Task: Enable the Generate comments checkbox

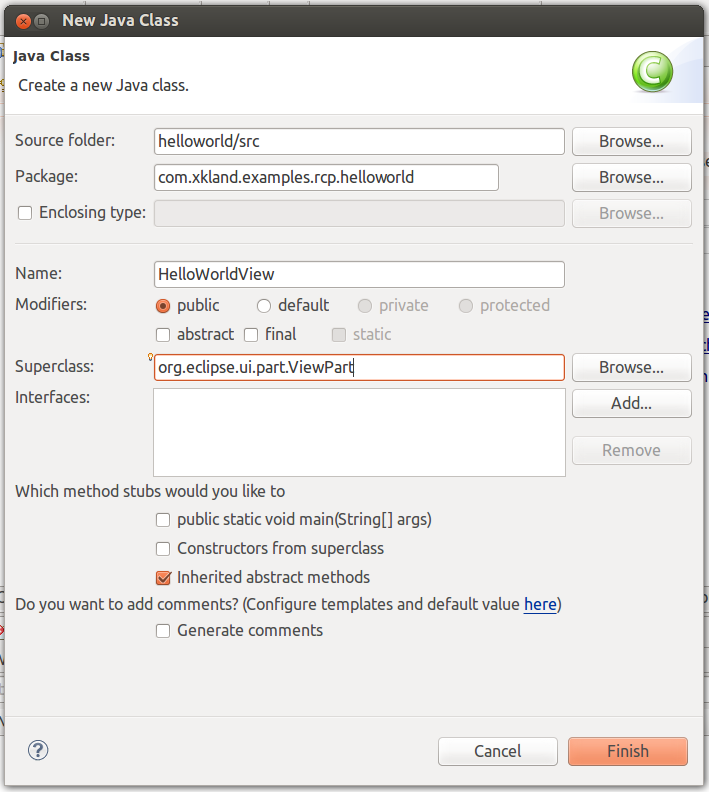Action: pos(163,631)
